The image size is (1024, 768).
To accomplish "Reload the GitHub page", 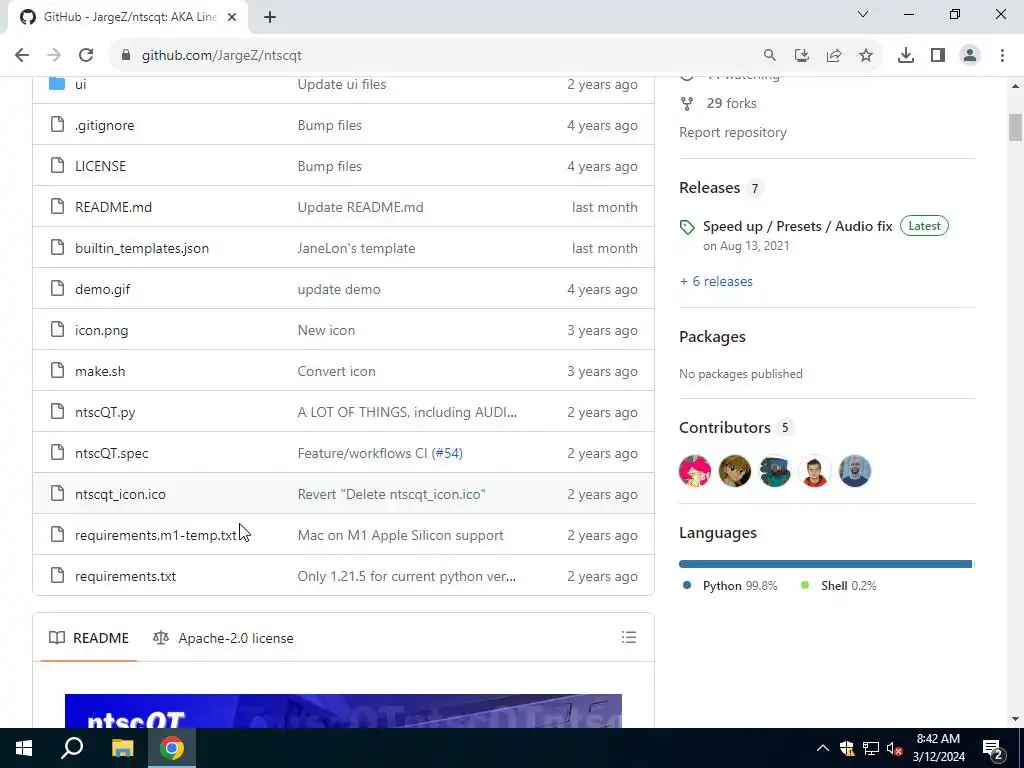I will click(86, 56).
